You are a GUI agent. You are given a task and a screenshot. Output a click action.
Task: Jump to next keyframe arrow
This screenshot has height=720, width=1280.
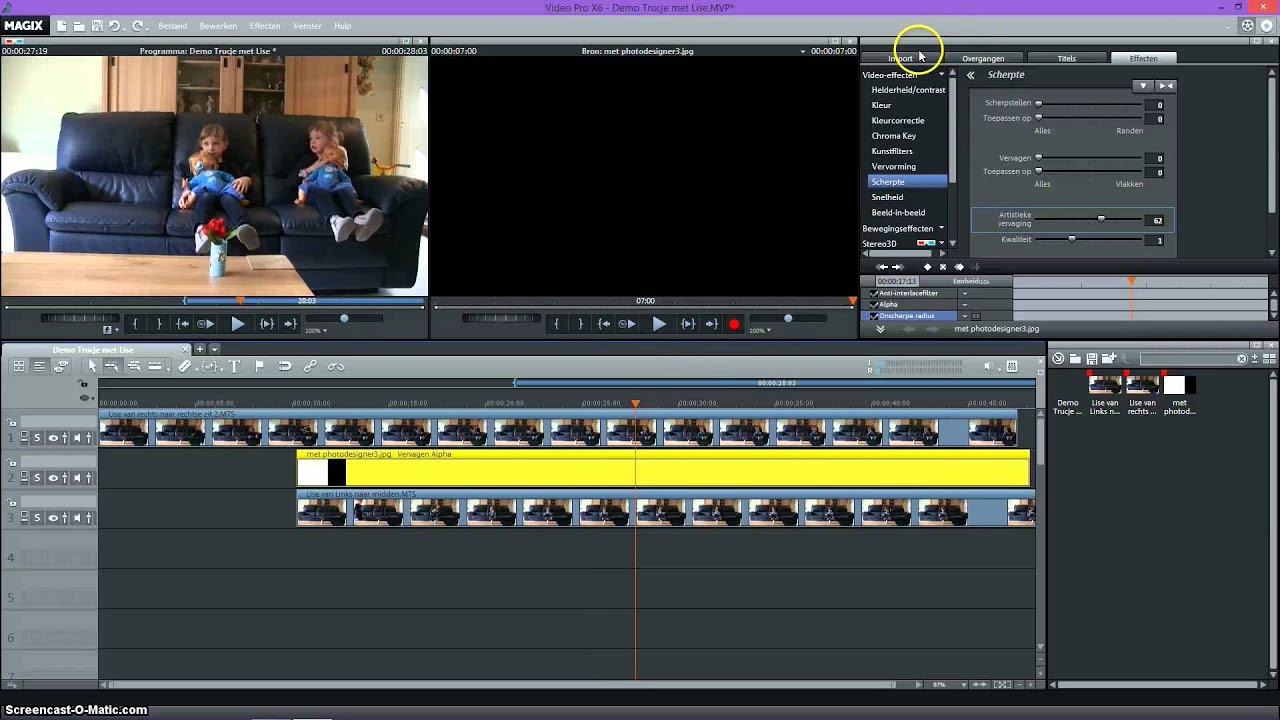[898, 267]
